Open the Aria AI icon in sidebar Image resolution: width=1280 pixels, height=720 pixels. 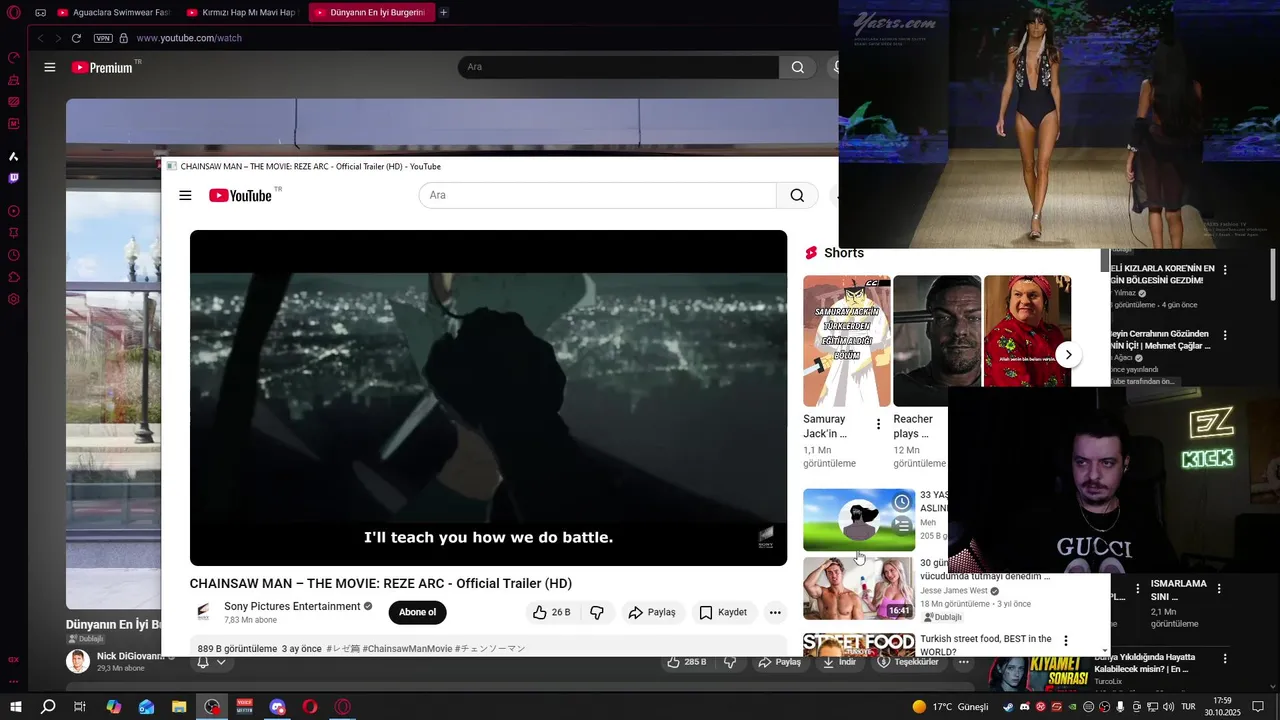click(13, 156)
